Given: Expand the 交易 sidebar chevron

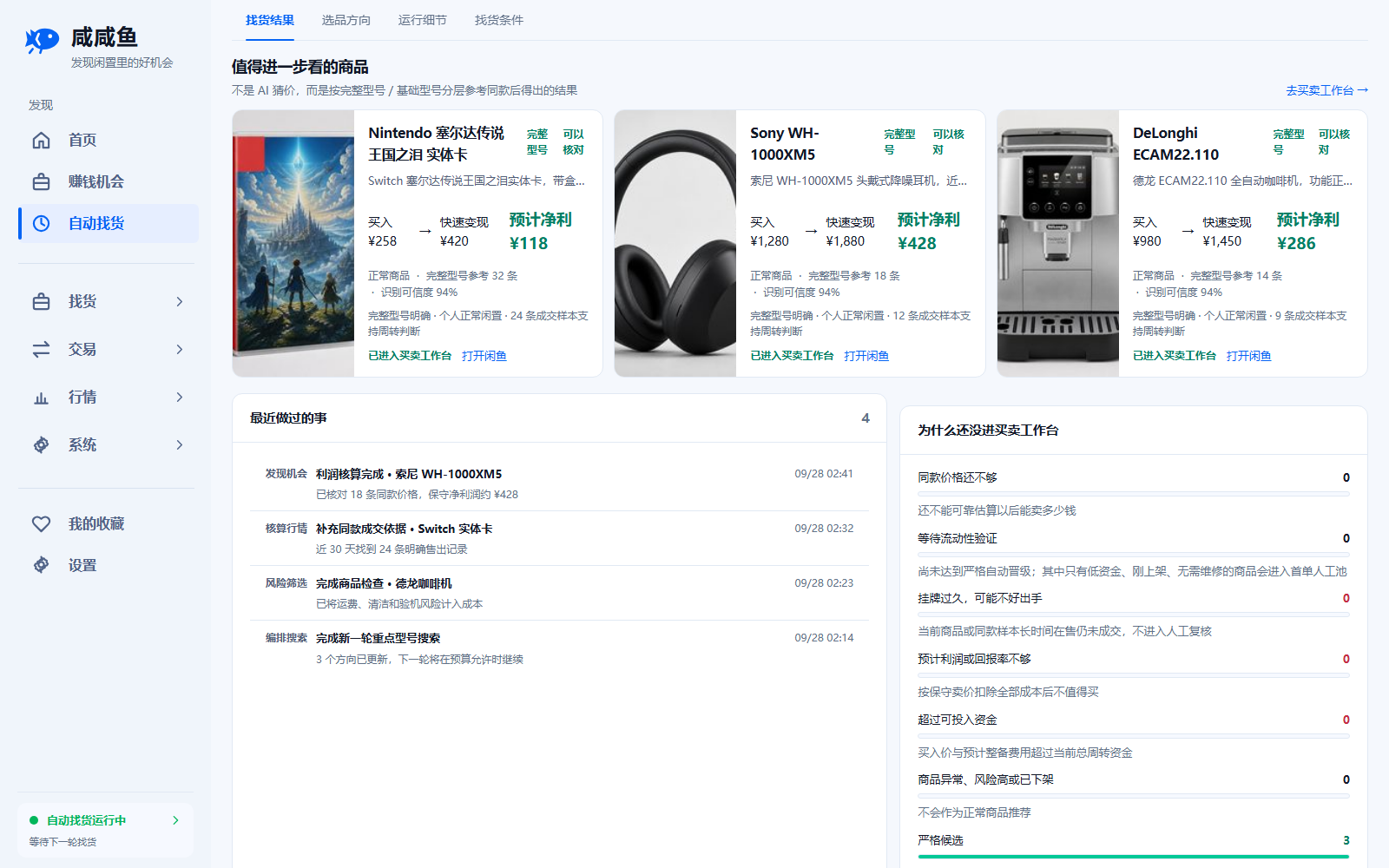Looking at the screenshot, I should pyautogui.click(x=180, y=349).
